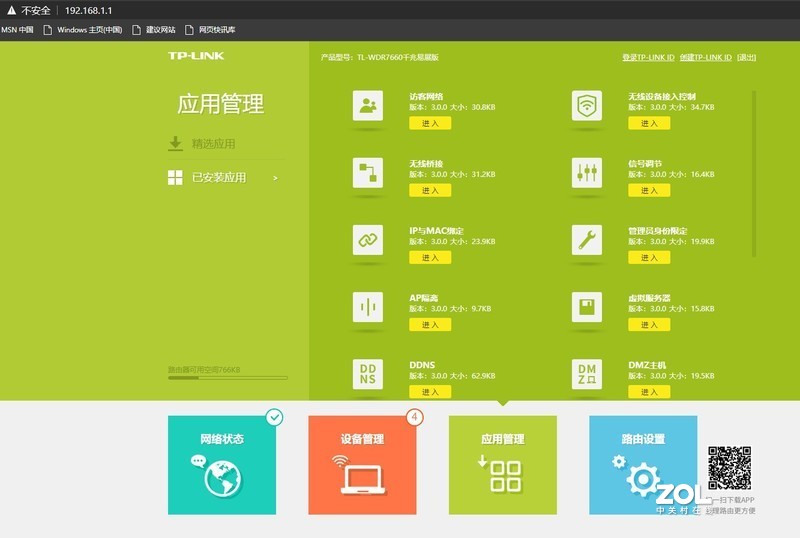Viewport: 800px width, 538px height.
Task: Click the TP-LINK logo
Action: point(196,56)
